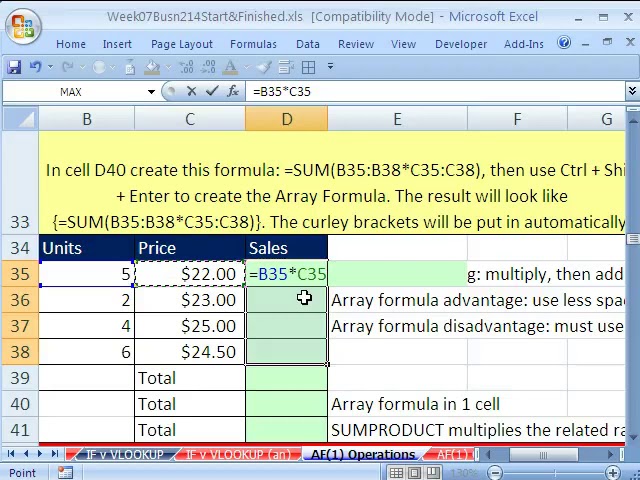Open the Review ribbon tab
This screenshot has width=640, height=480.
(x=356, y=44)
